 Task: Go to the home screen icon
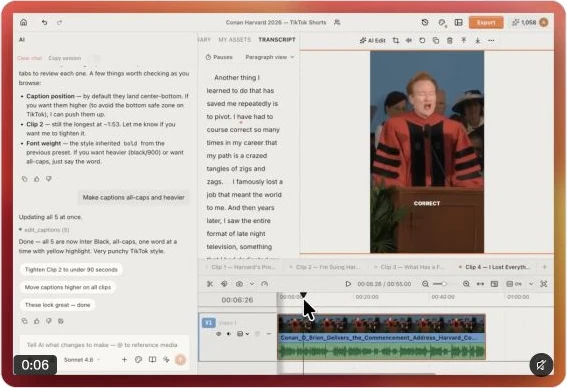(24, 22)
